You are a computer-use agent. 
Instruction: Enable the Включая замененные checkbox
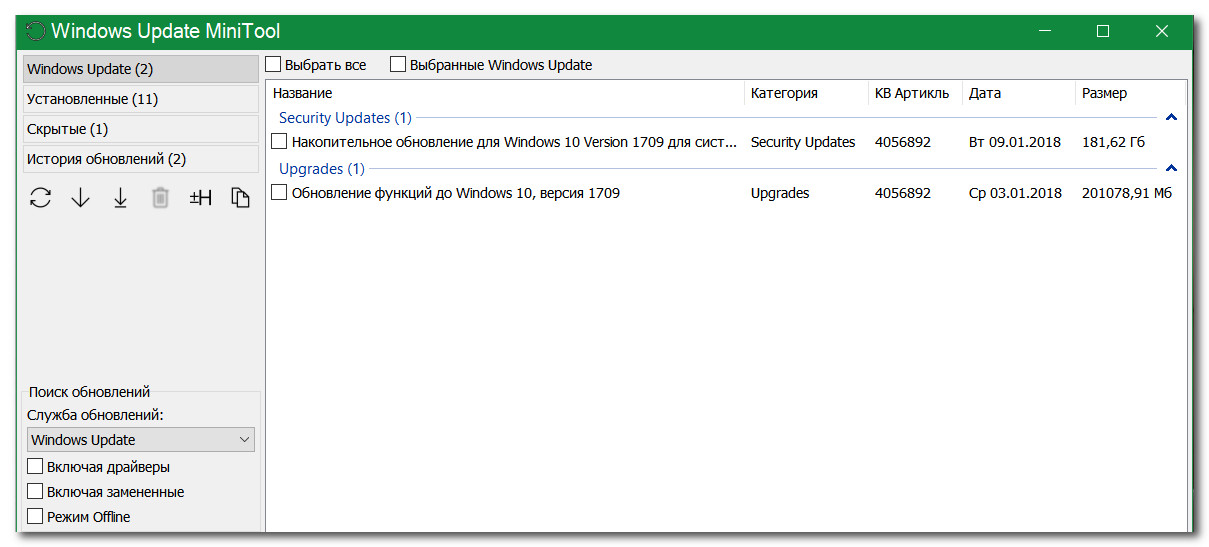click(36, 492)
